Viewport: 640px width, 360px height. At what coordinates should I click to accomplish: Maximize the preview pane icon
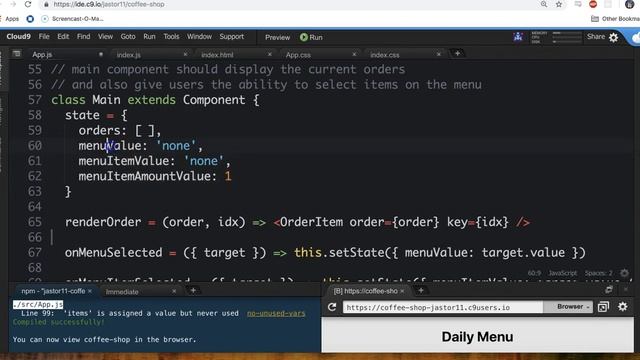(609, 290)
